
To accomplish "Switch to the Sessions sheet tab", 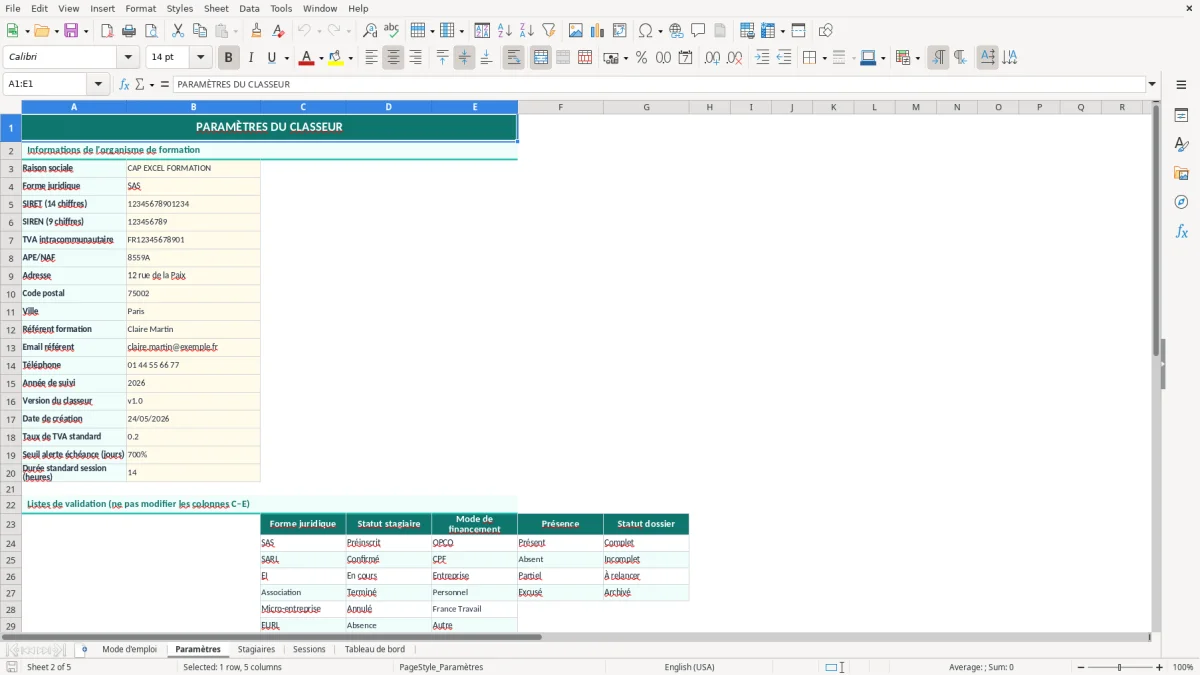I will tap(309, 649).
